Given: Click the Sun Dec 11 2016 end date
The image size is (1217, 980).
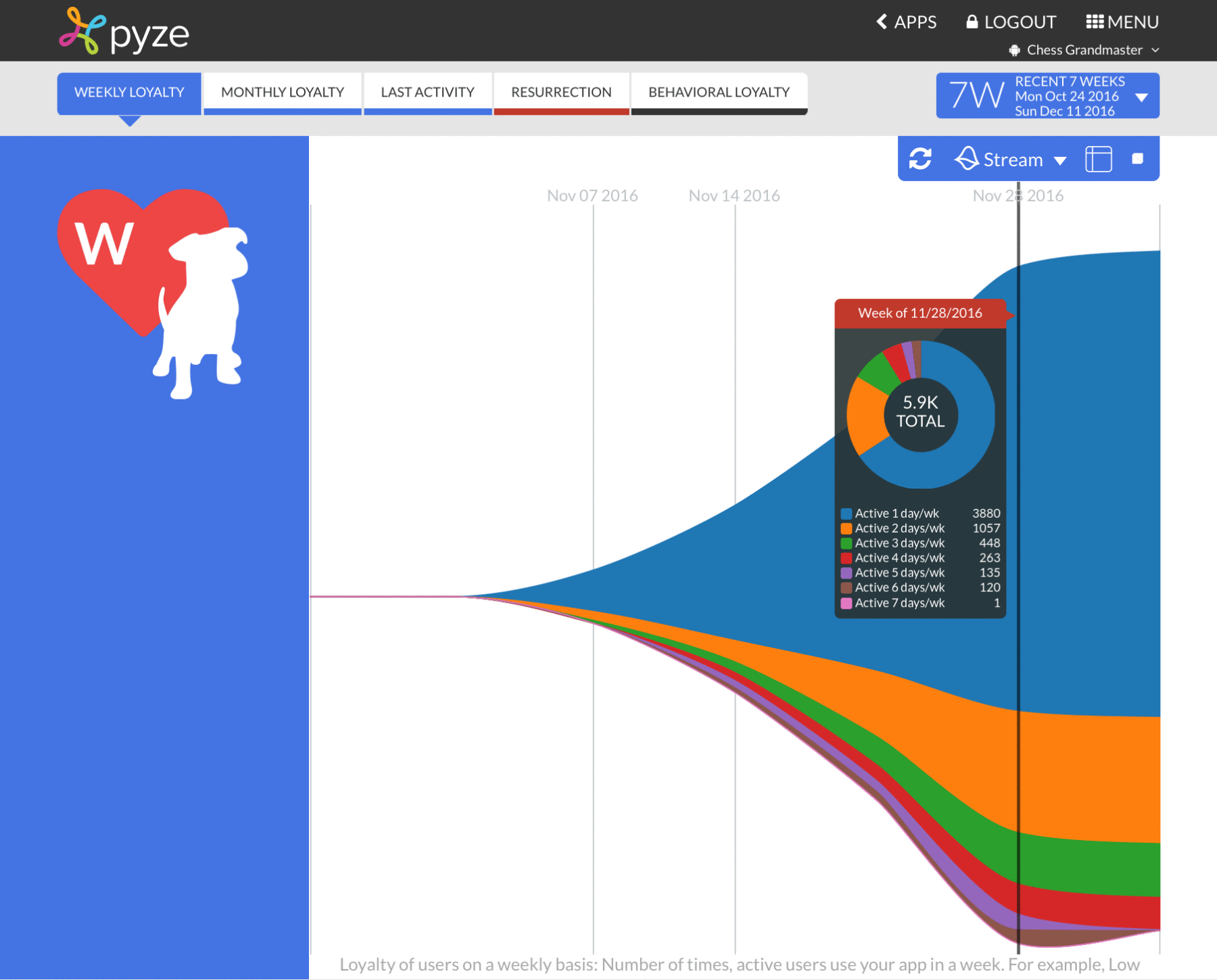Looking at the screenshot, I should [x=1065, y=112].
